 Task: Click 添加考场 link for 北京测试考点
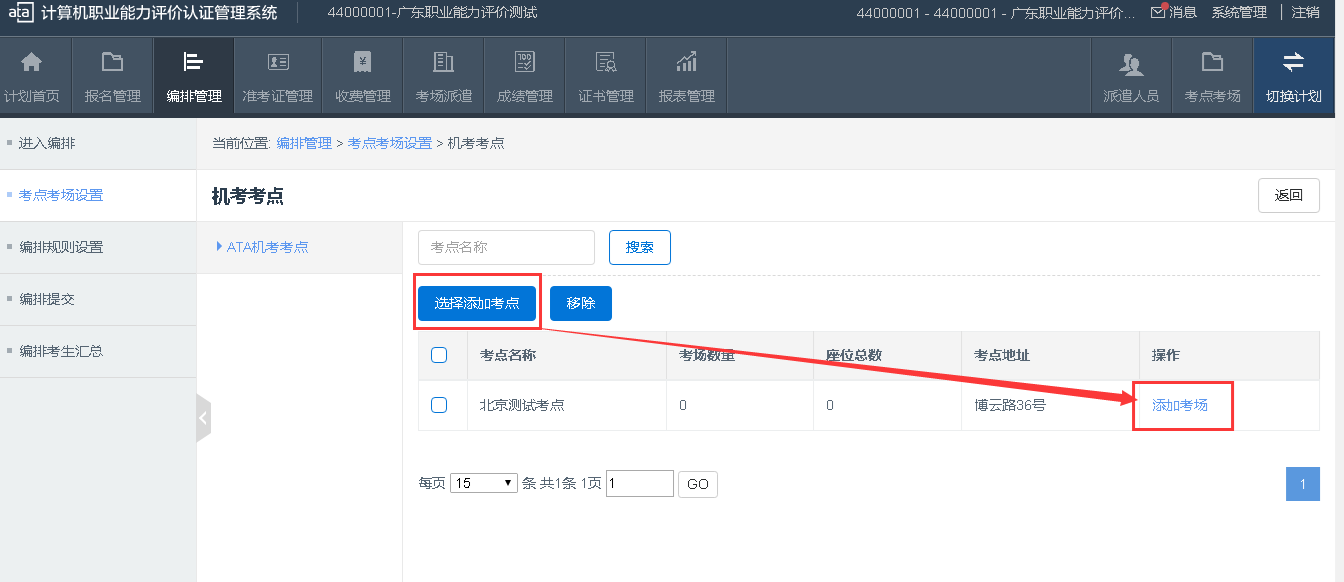click(1180, 405)
